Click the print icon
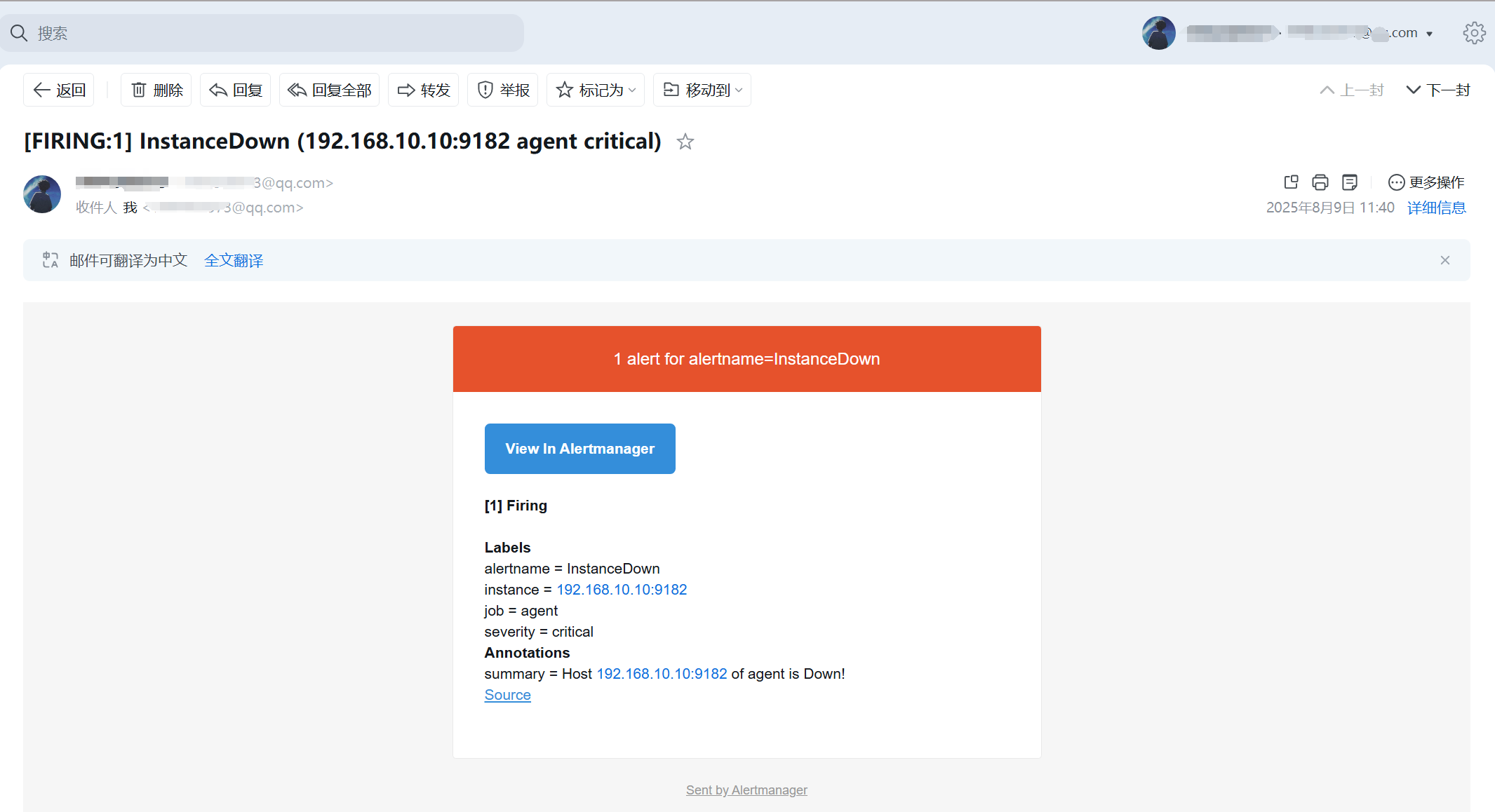The height and width of the screenshot is (812, 1495). [x=1320, y=182]
